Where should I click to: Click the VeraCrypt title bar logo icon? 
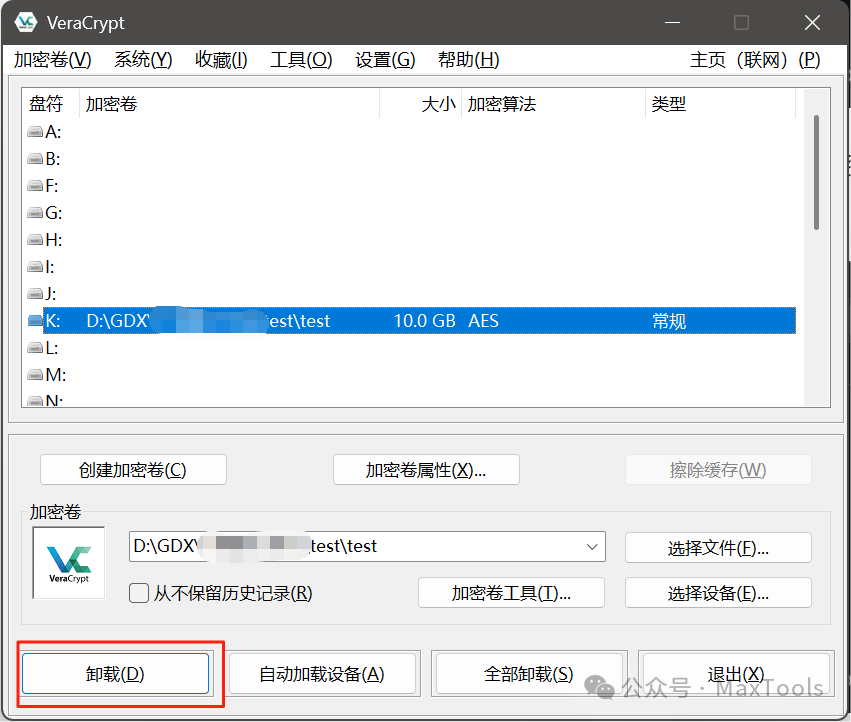coord(26,22)
